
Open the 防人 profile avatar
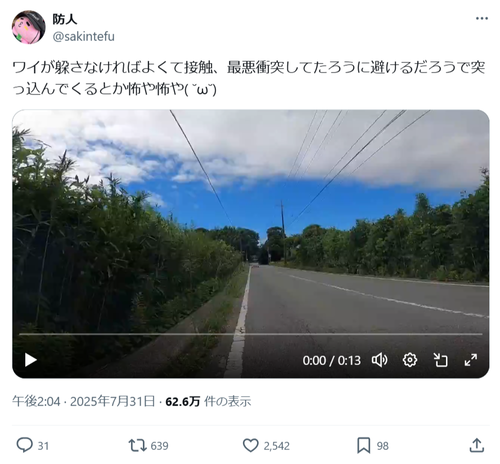tap(28, 27)
